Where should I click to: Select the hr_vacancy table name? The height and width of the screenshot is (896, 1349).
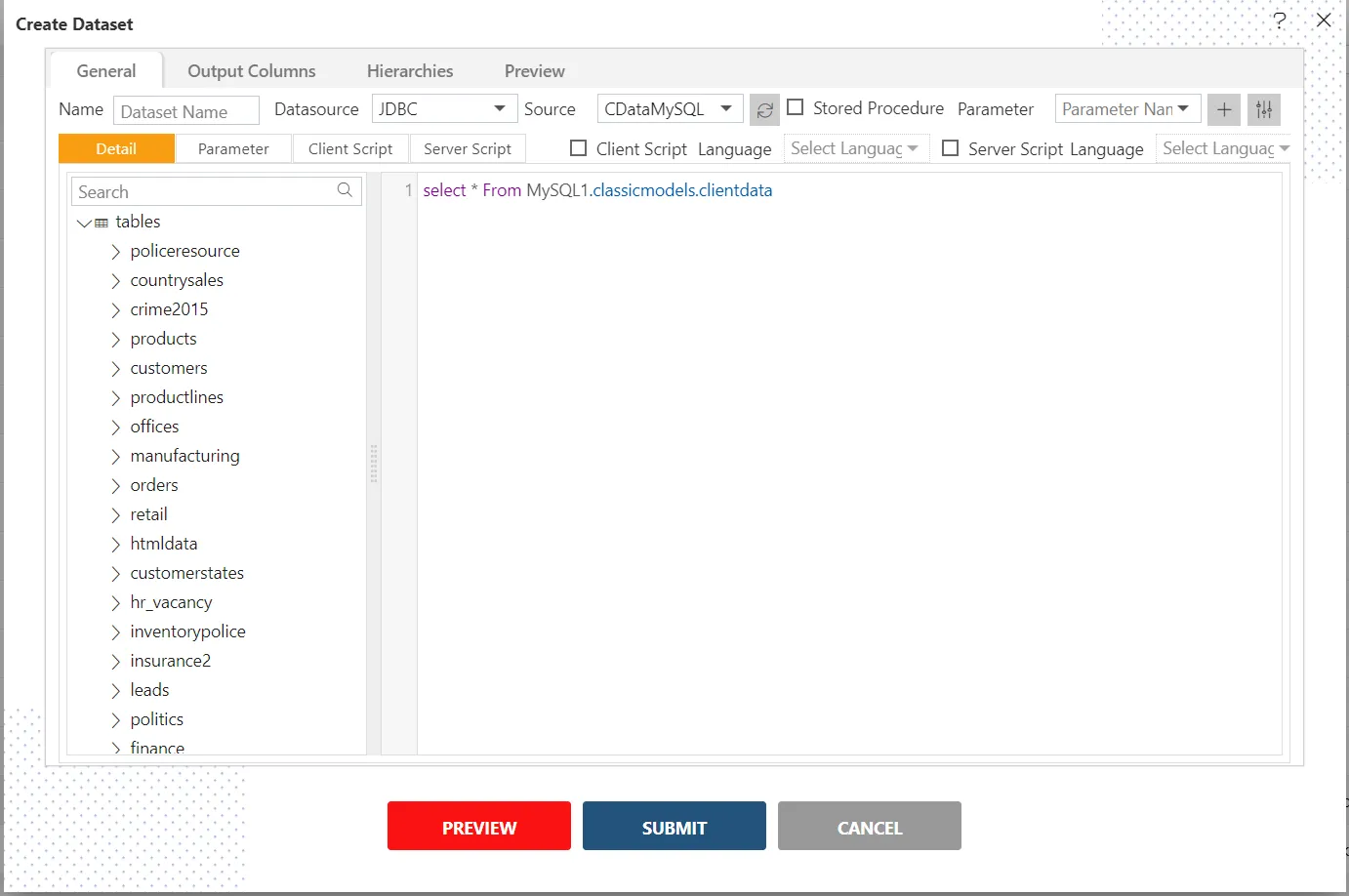(x=171, y=602)
